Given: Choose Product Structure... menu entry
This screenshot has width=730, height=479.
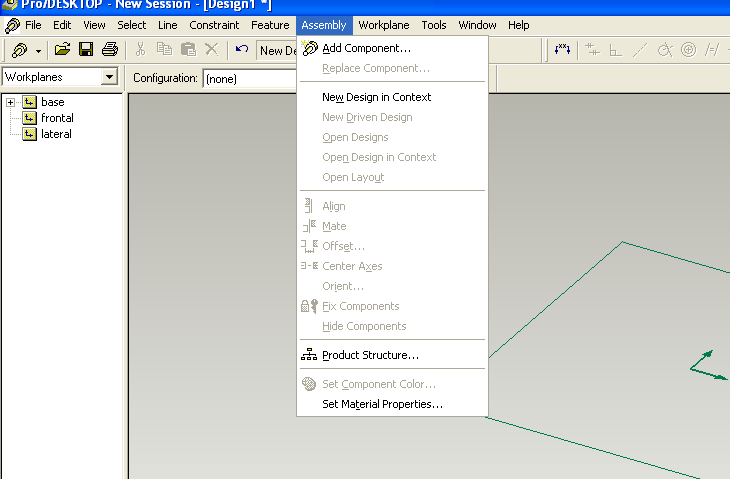Looking at the screenshot, I should [x=392, y=355].
